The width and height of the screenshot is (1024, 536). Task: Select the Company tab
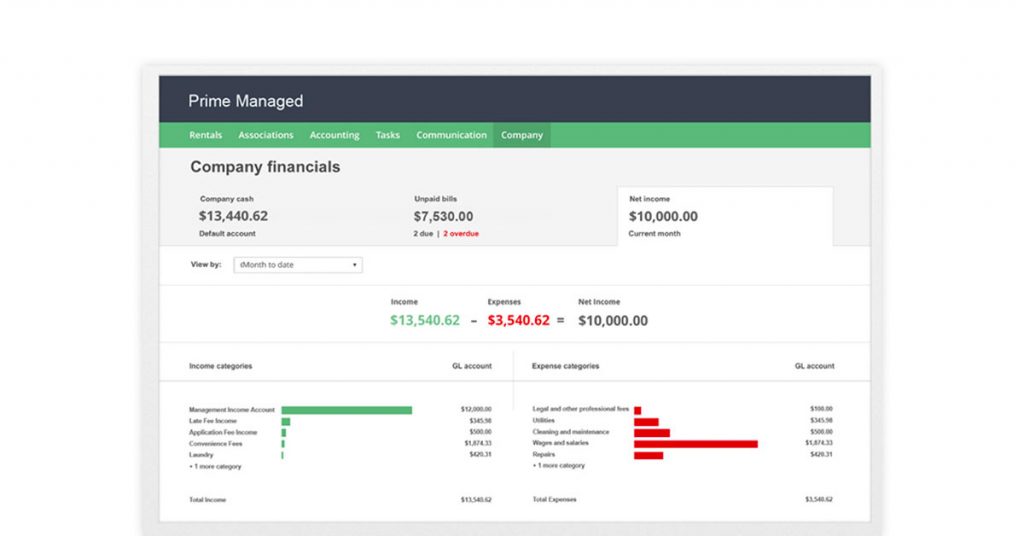pyautogui.click(x=521, y=135)
